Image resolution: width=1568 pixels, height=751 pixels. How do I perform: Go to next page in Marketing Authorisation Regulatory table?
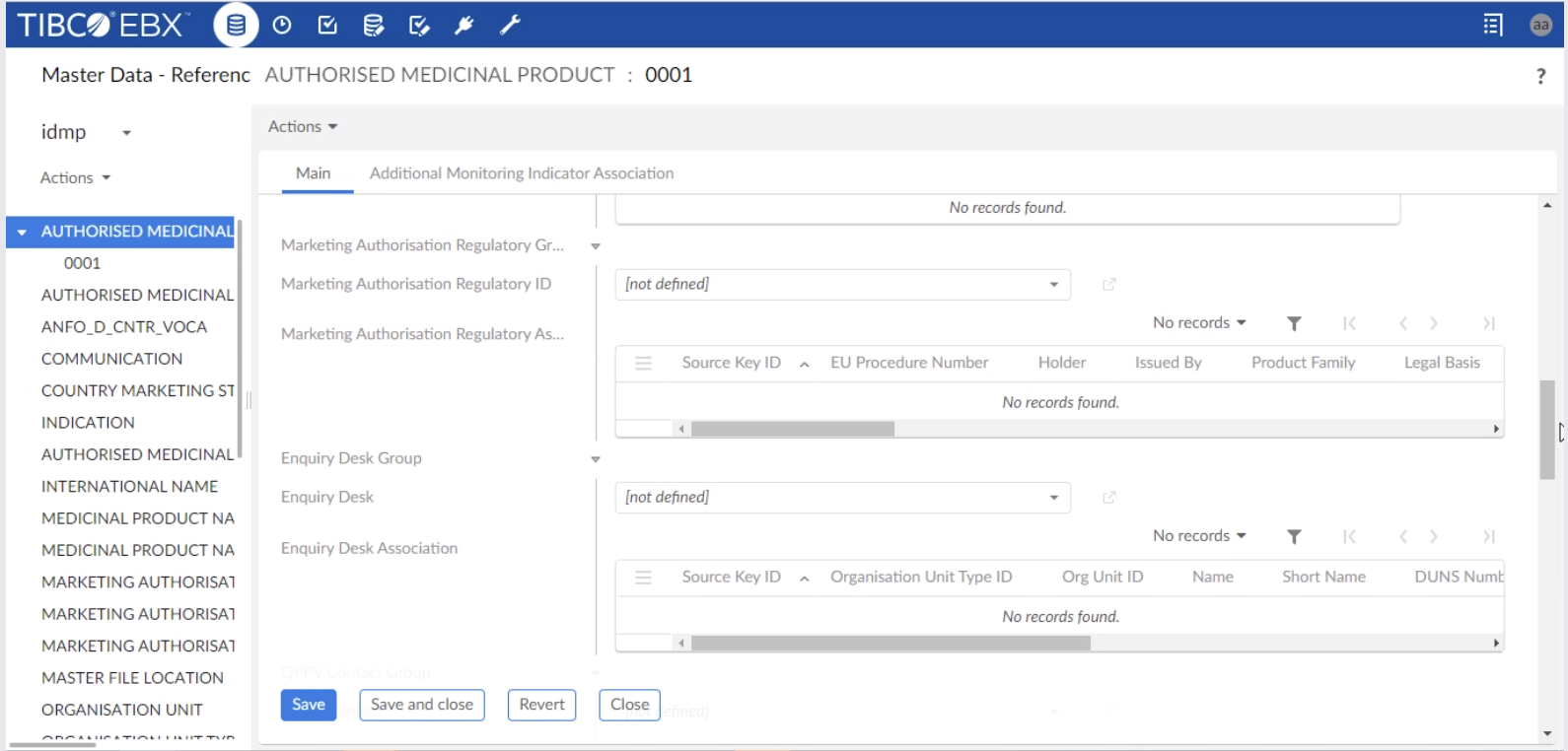(1434, 323)
